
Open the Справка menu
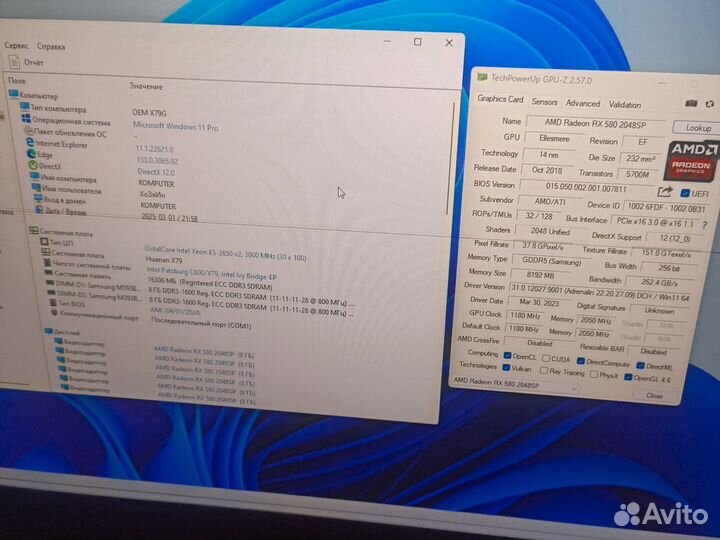pyautogui.click(x=51, y=46)
